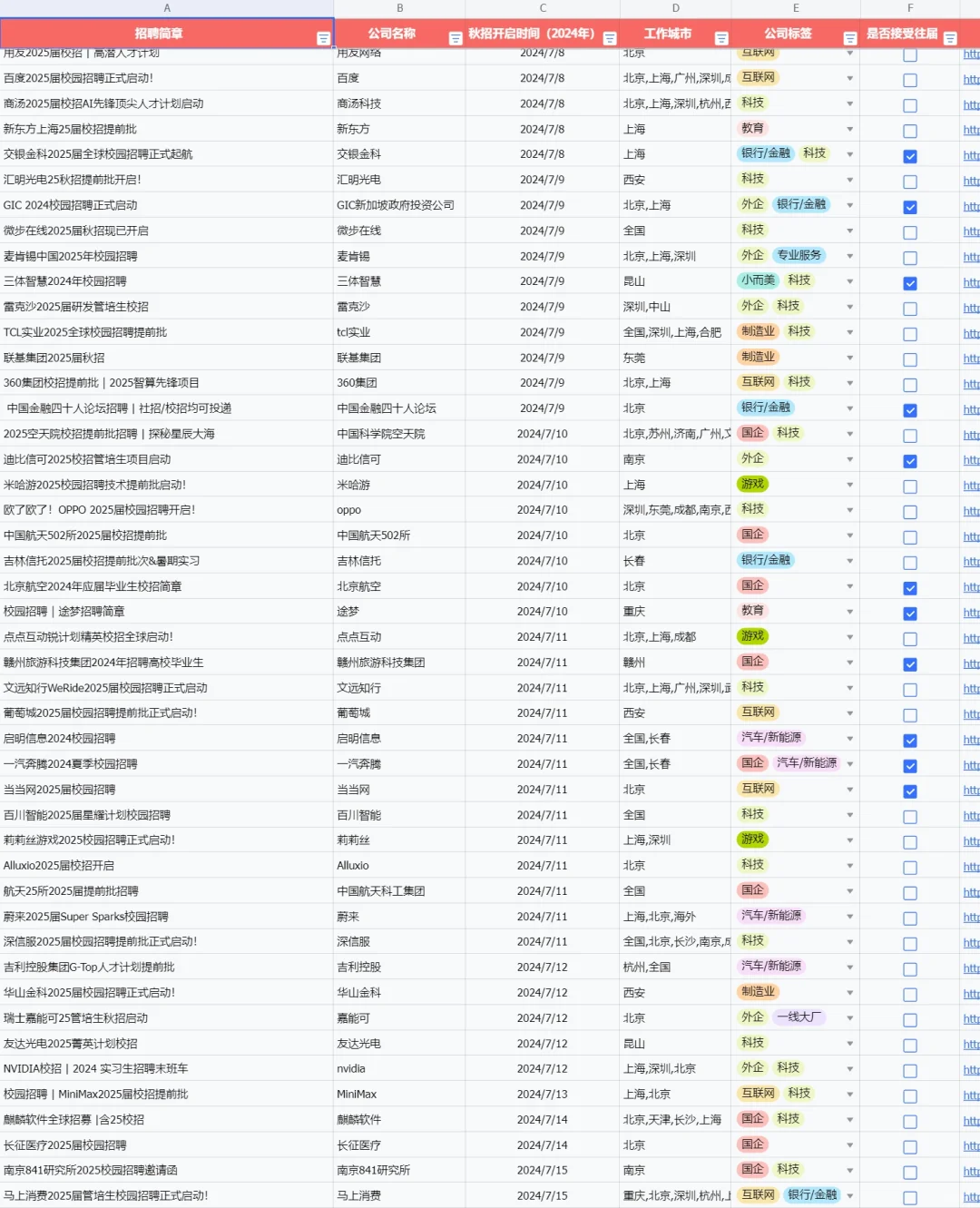This screenshot has height=1208, width=980.
Task: Select cell 文远知行WeRide2025届校园招聘正式启动
Action: coord(167,688)
